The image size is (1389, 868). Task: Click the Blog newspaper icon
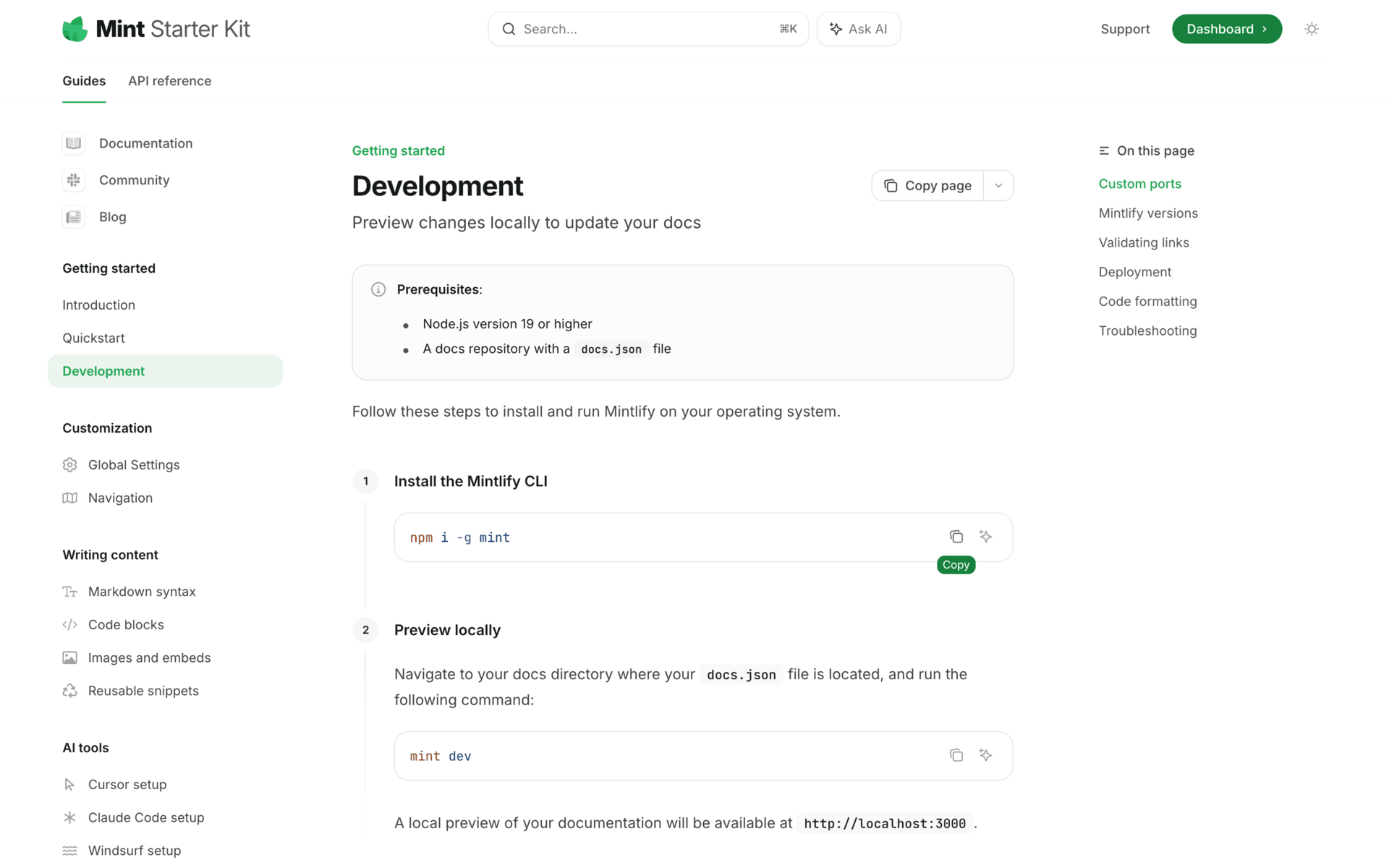click(x=74, y=217)
